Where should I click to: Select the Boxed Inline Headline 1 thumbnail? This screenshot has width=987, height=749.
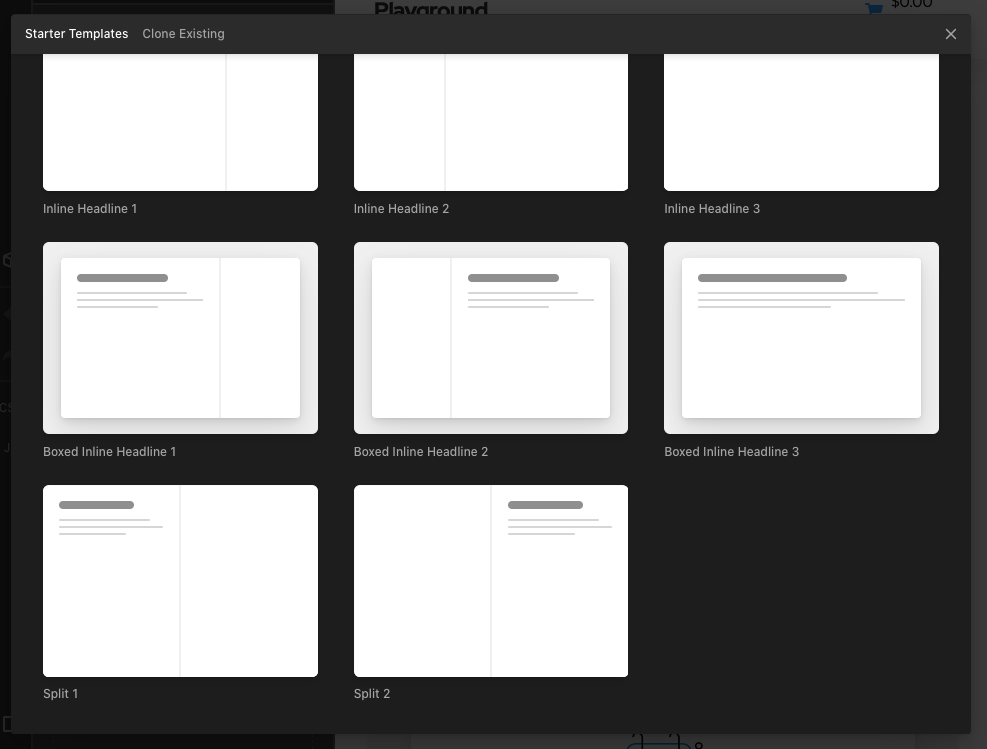(180, 338)
